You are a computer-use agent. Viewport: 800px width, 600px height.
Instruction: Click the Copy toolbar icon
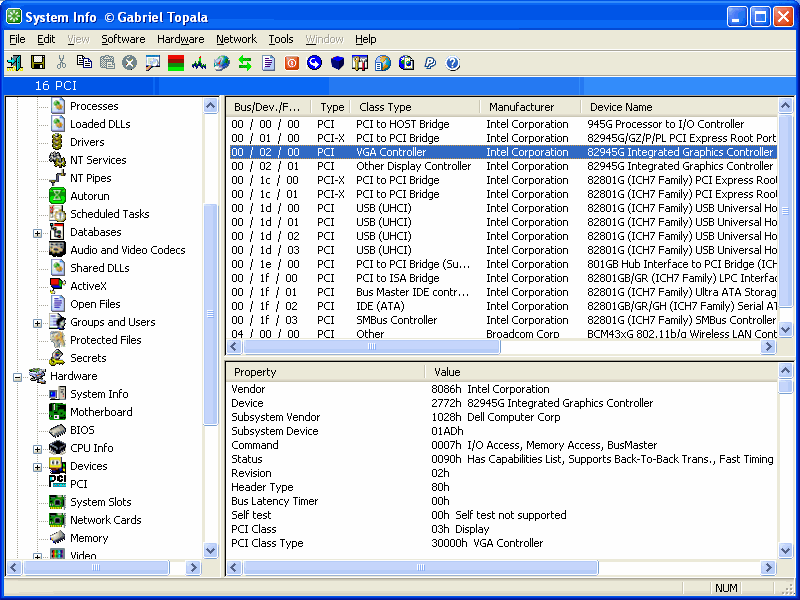[x=84, y=63]
